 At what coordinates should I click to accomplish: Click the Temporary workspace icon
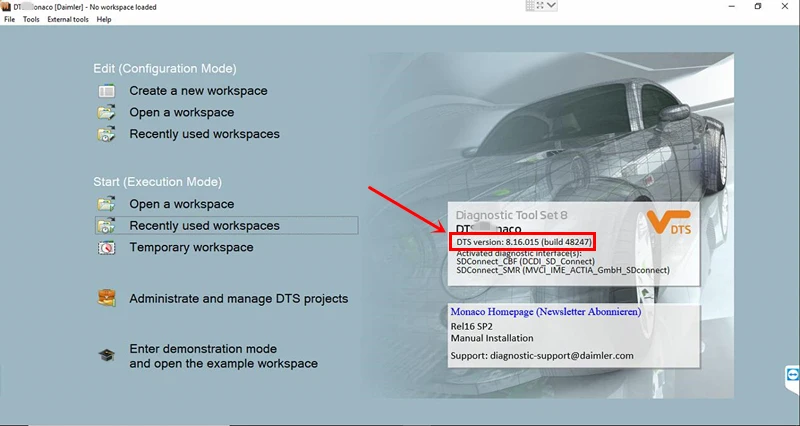(x=107, y=247)
